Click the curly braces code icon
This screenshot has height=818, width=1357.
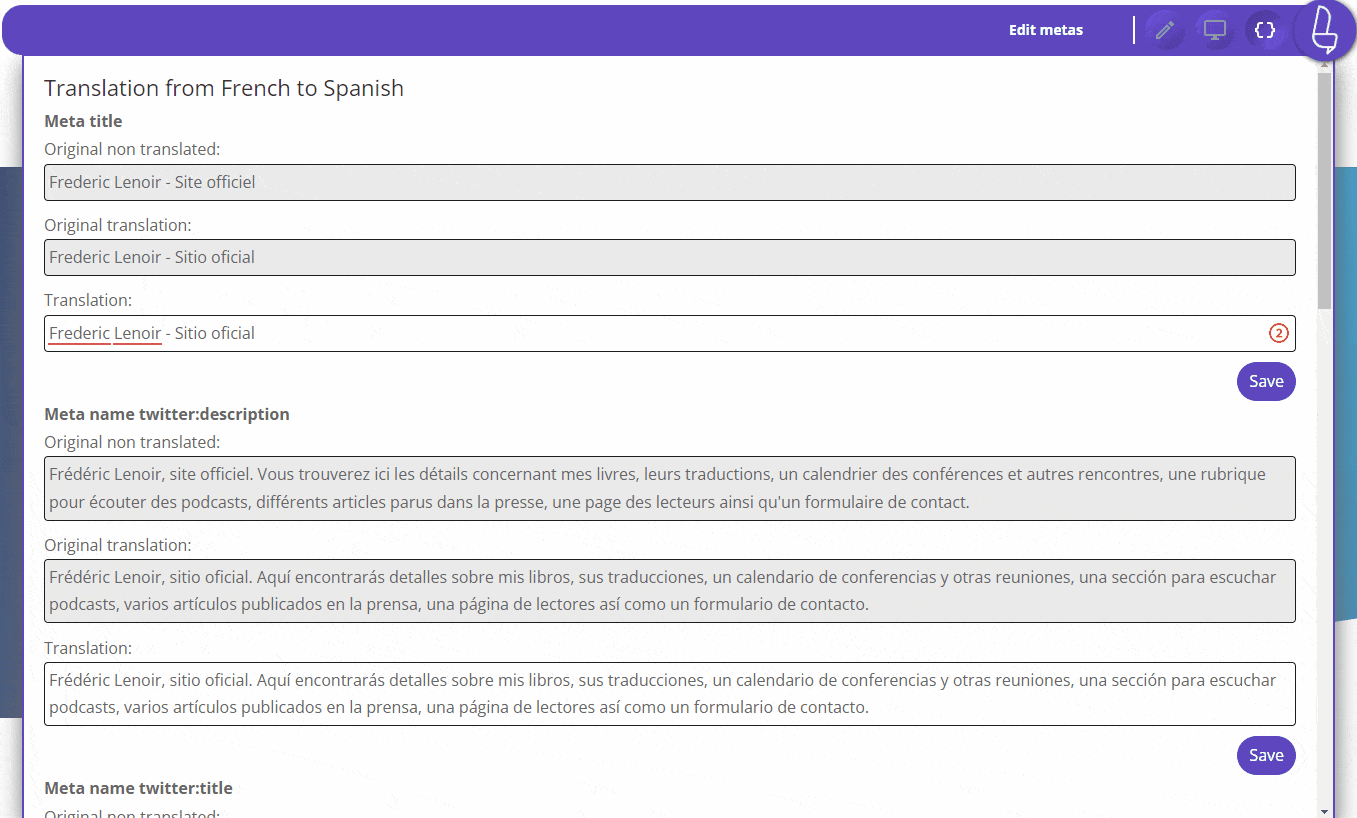tap(1265, 30)
